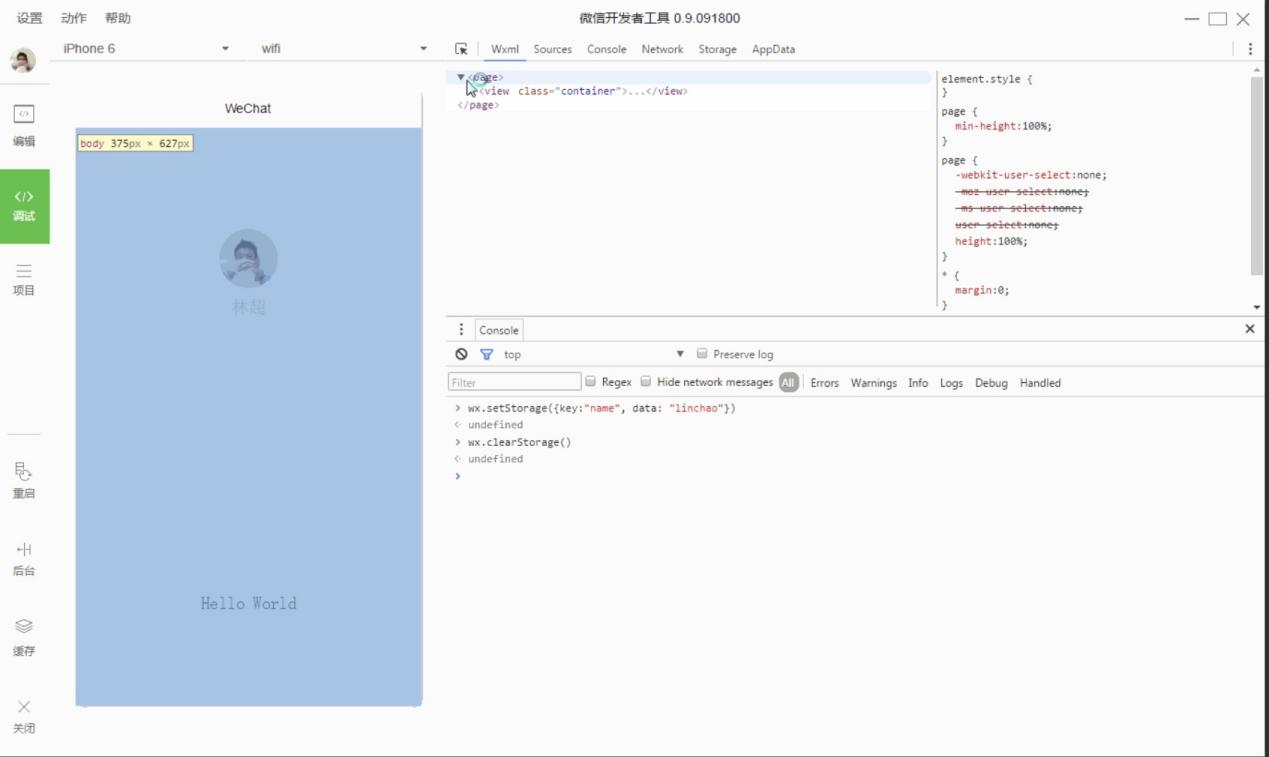Enable the Preserve log checkbox

point(702,354)
